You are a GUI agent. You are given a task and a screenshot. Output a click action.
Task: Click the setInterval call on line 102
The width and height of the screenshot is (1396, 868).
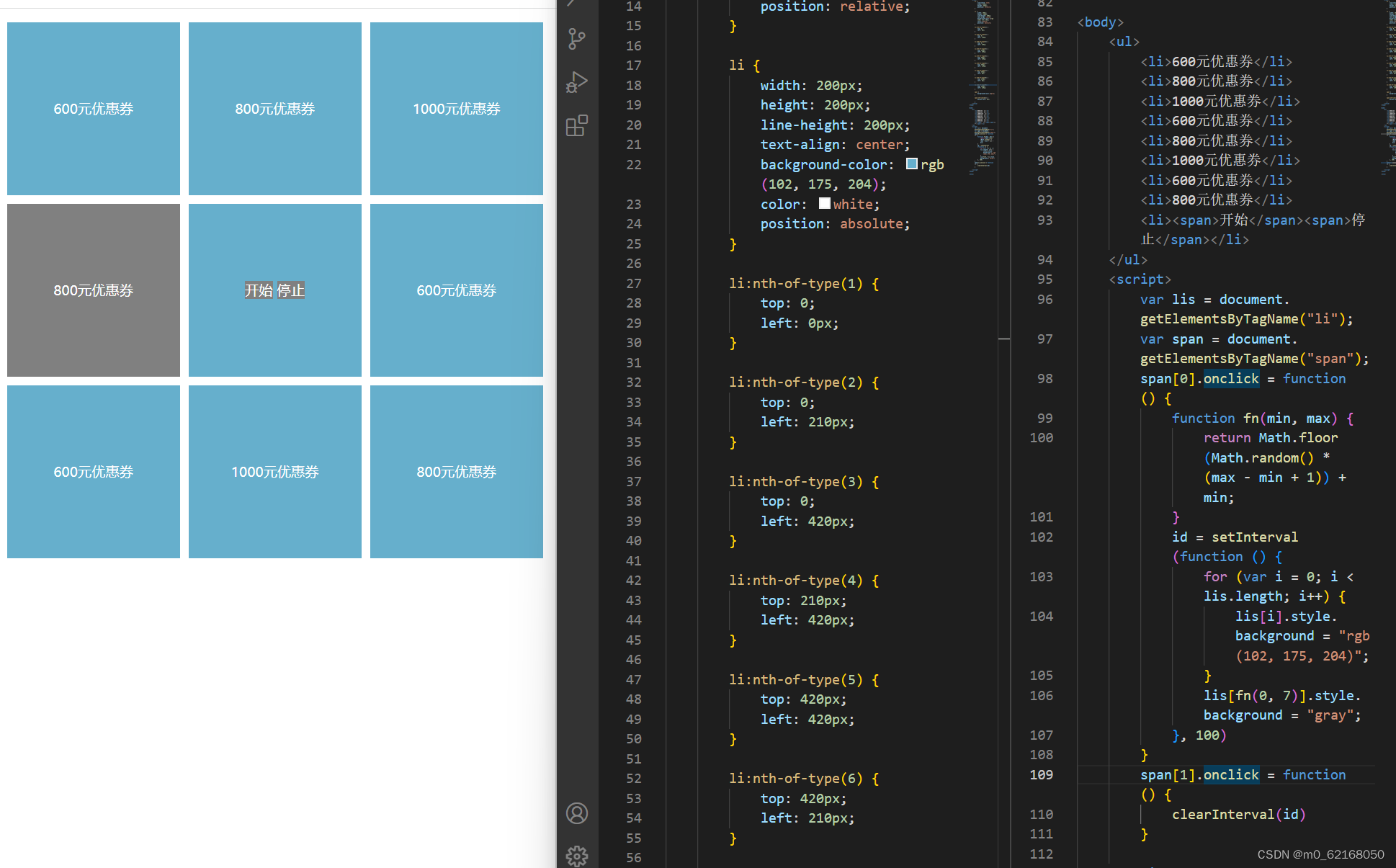(1254, 537)
